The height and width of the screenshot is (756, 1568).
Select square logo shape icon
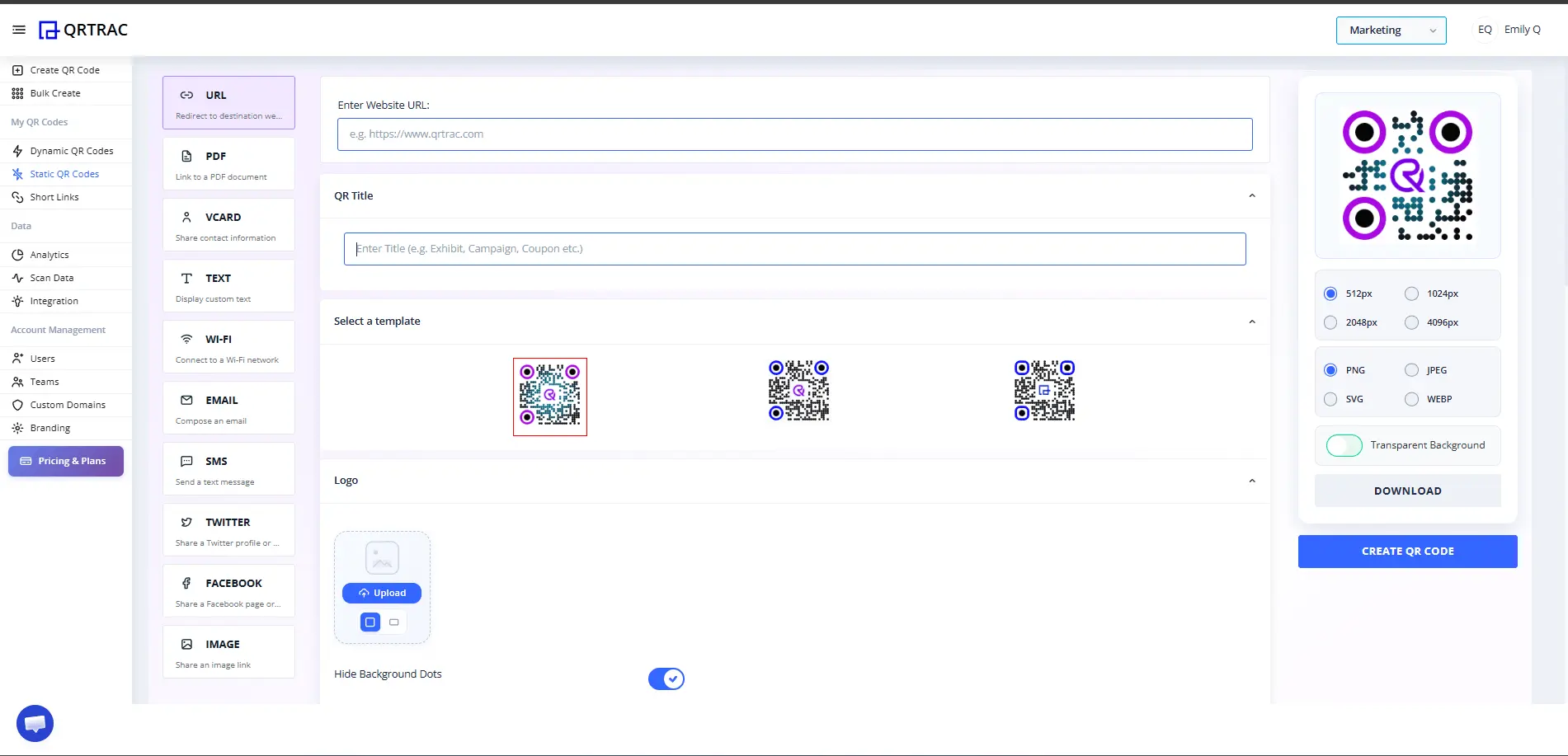[370, 622]
